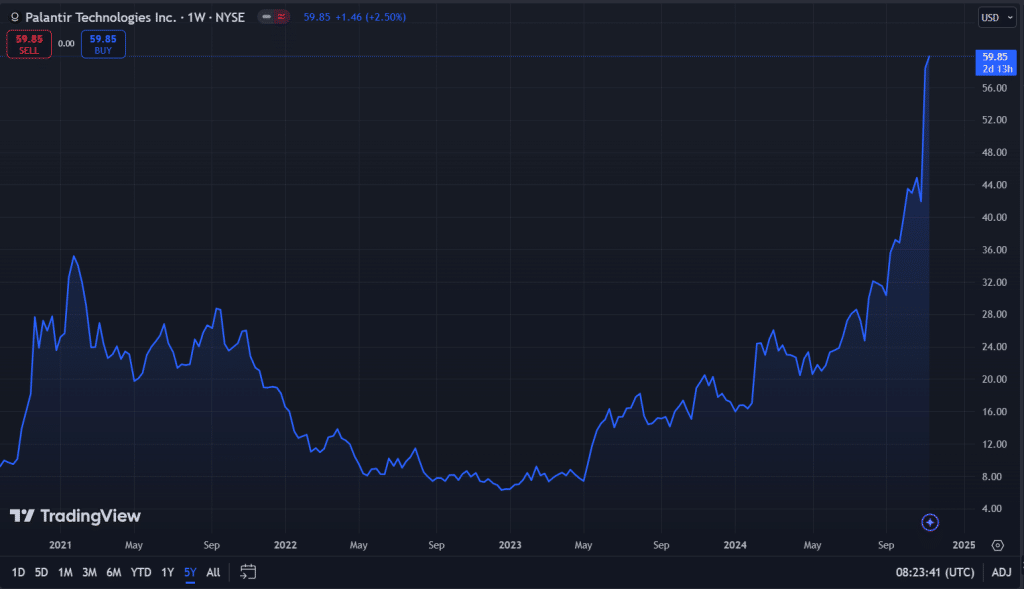Viewport: 1024px width, 589px height.
Task: Select the 3M time range
Action: pyautogui.click(x=89, y=573)
